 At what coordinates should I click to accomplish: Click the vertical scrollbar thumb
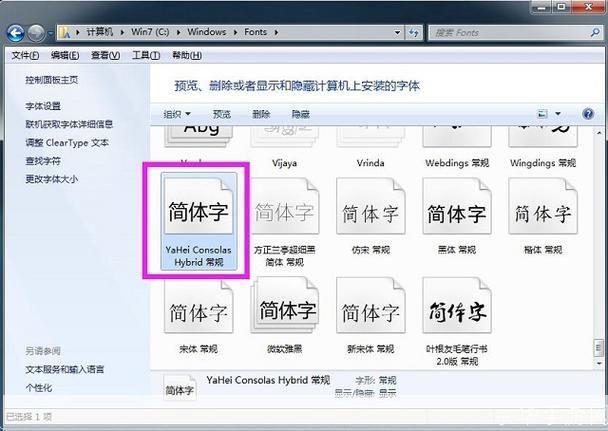(x=599, y=347)
